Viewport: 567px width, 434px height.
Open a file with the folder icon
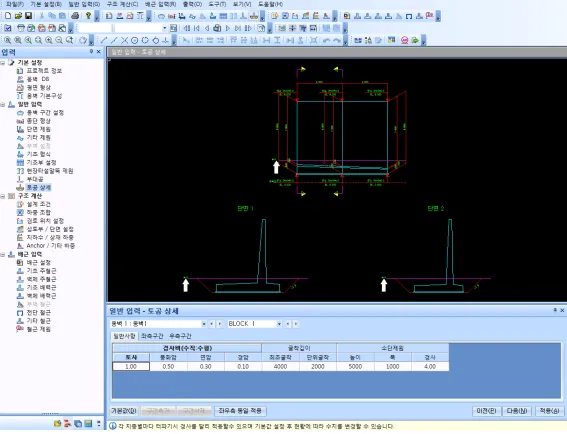tap(18, 16)
